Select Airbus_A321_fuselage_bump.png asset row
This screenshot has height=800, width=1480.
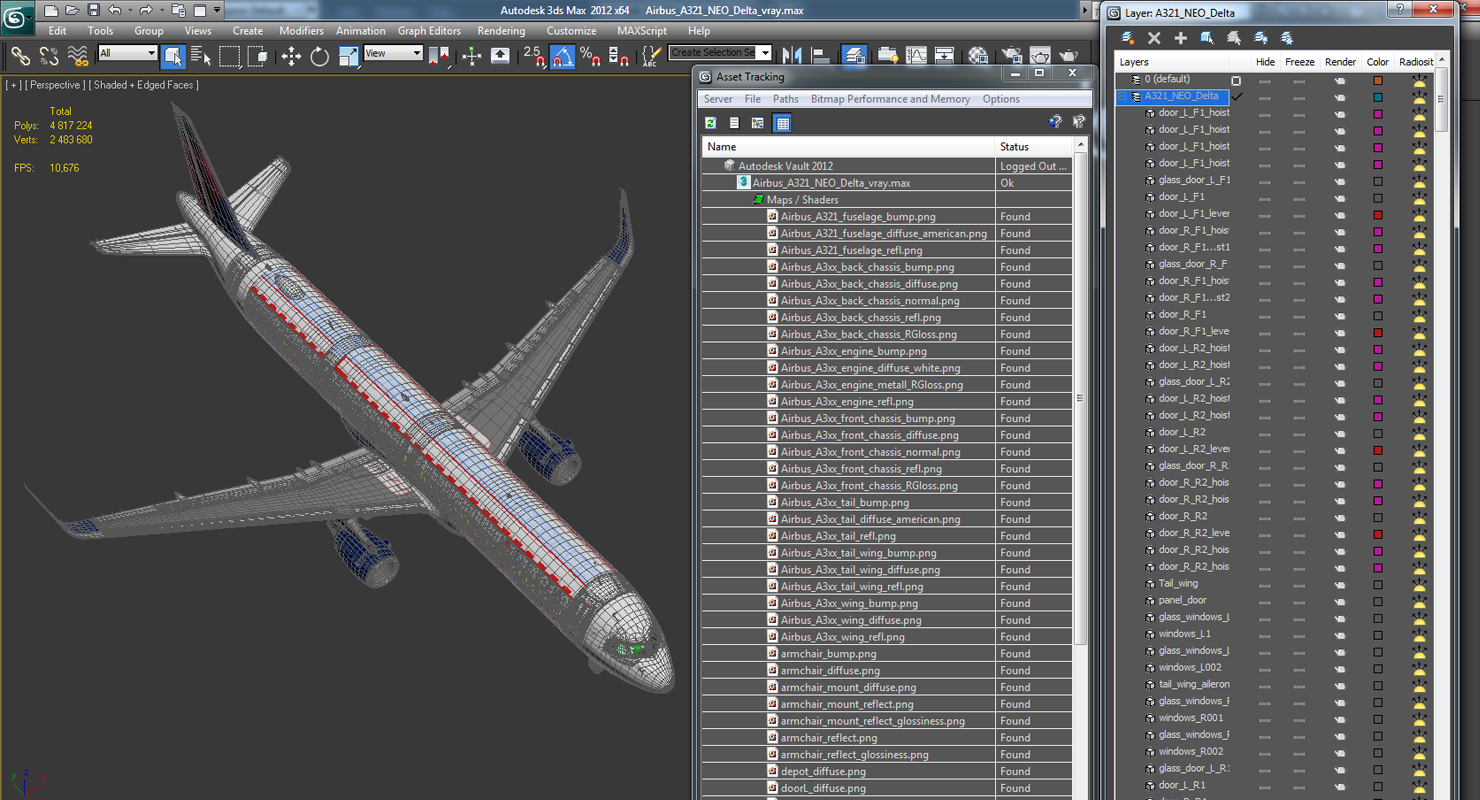[x=887, y=216]
